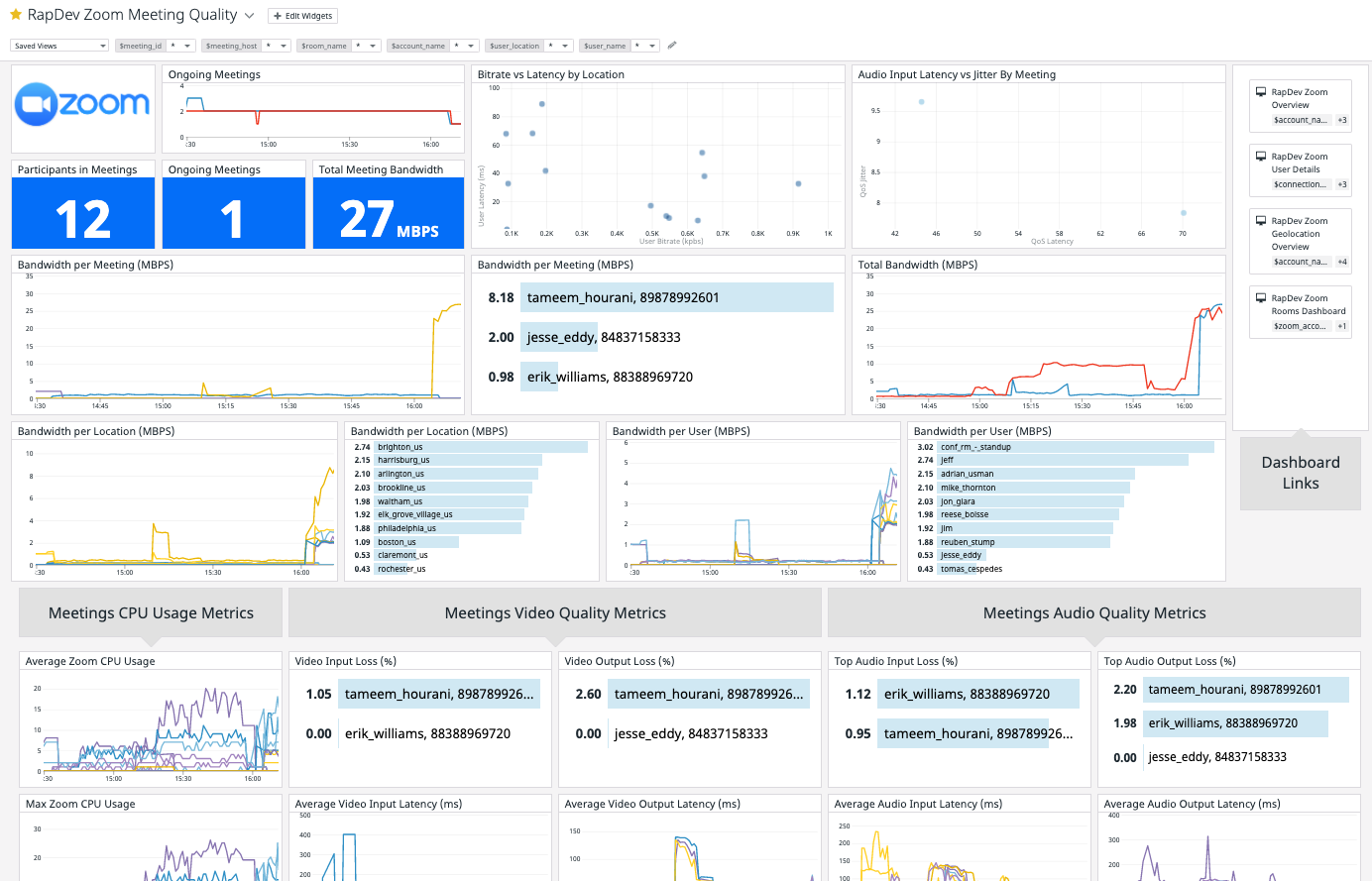Click monitor icon beside RapDev Zoom Overview

click(1261, 92)
